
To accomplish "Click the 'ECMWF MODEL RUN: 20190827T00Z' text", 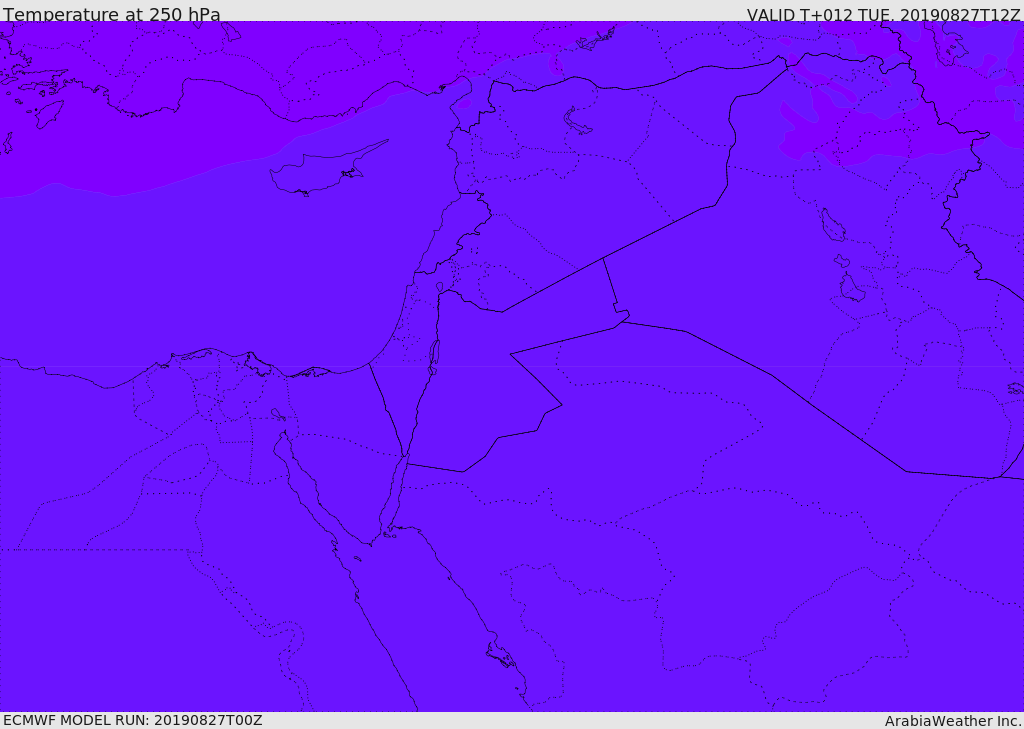I will point(133,720).
